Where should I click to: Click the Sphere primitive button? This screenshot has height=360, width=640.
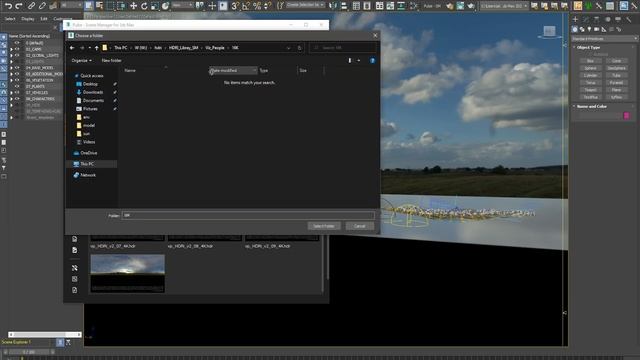tap(590, 68)
